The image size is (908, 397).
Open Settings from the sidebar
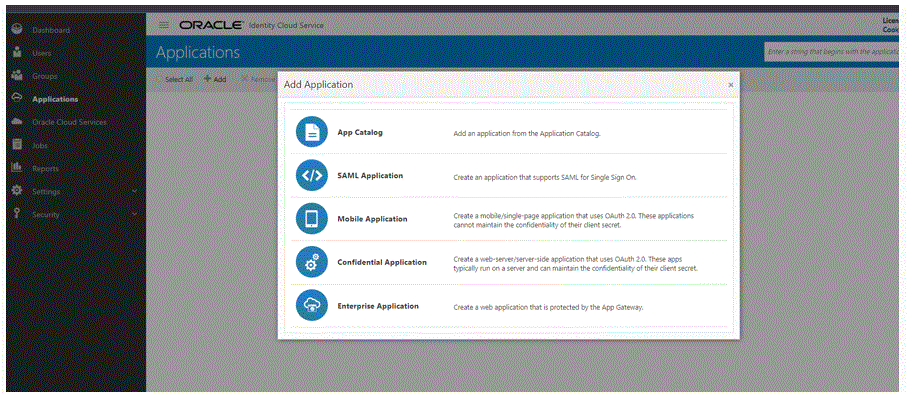(x=46, y=191)
